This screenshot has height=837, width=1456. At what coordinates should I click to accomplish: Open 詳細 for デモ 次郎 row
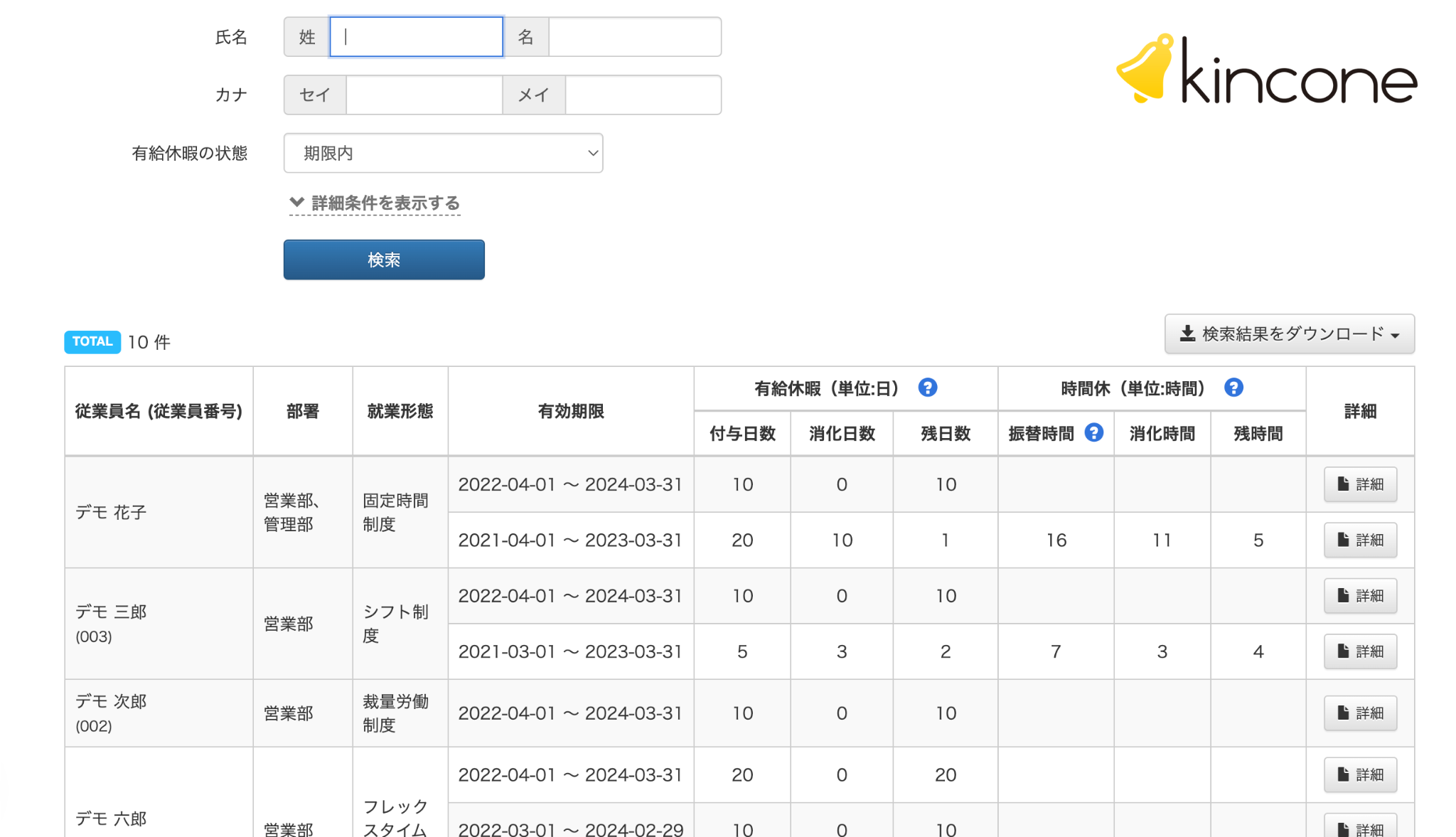click(1359, 713)
